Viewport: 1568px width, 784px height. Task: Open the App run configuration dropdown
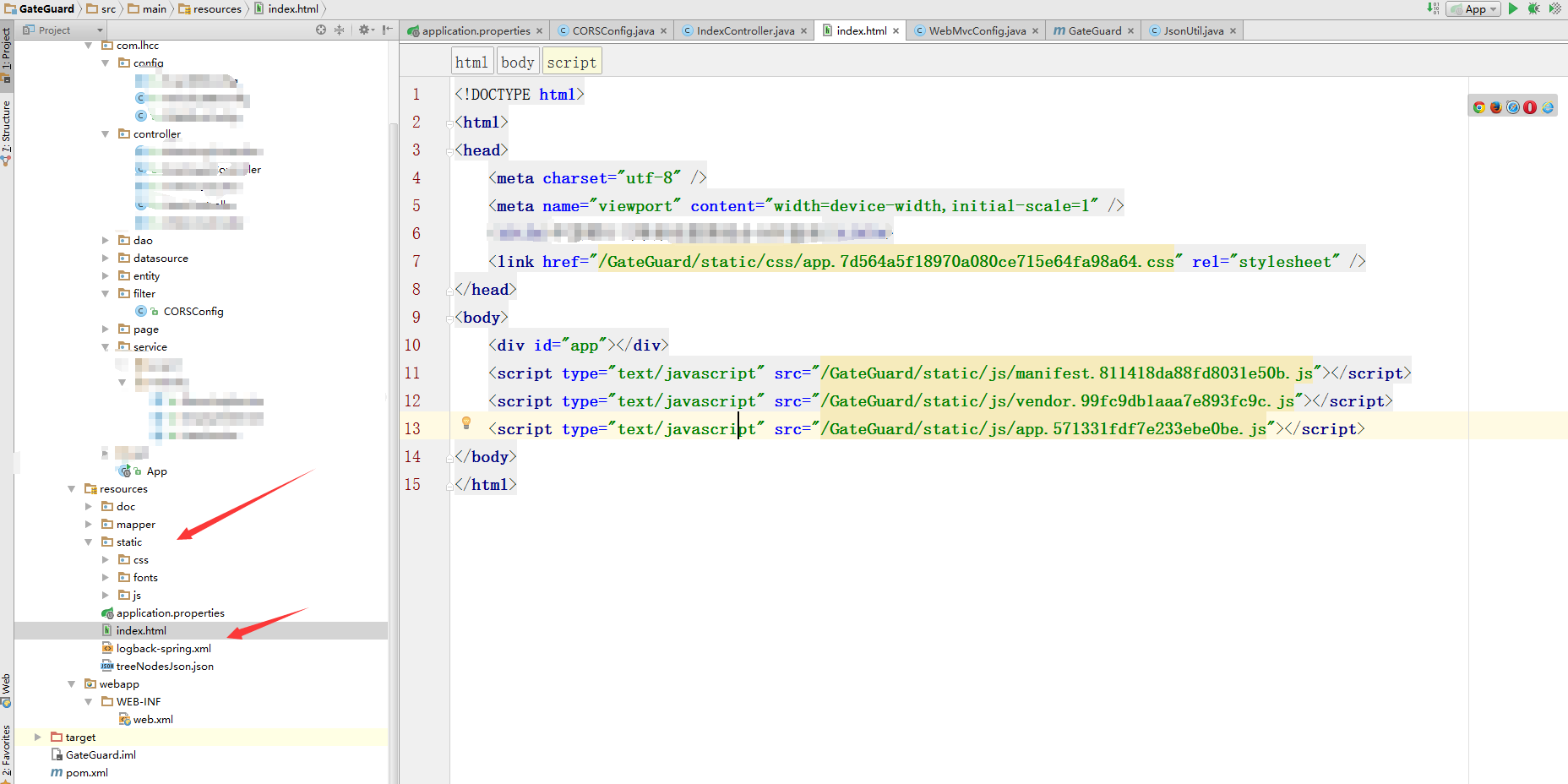(1473, 9)
